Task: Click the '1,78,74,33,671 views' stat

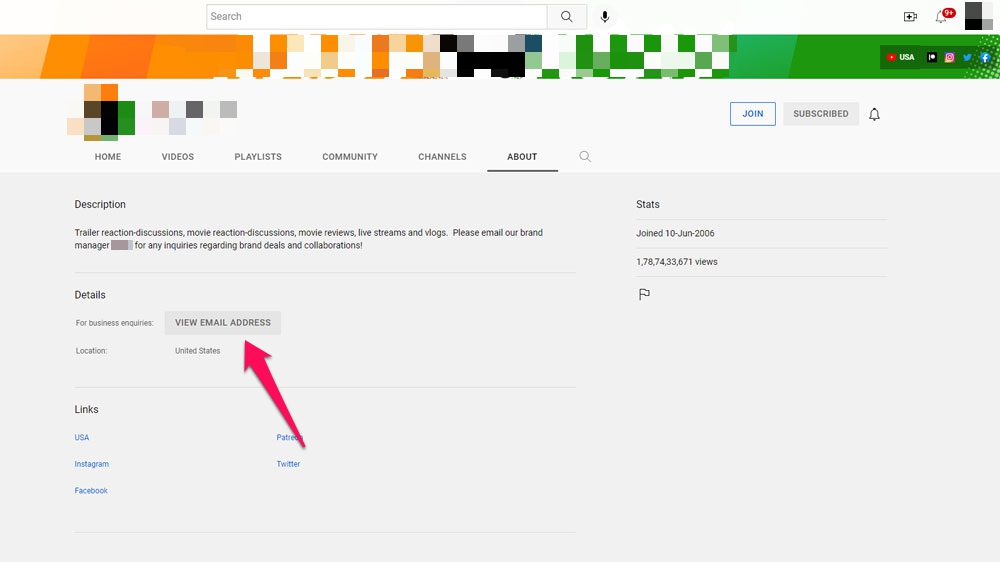Action: pyautogui.click(x=677, y=262)
